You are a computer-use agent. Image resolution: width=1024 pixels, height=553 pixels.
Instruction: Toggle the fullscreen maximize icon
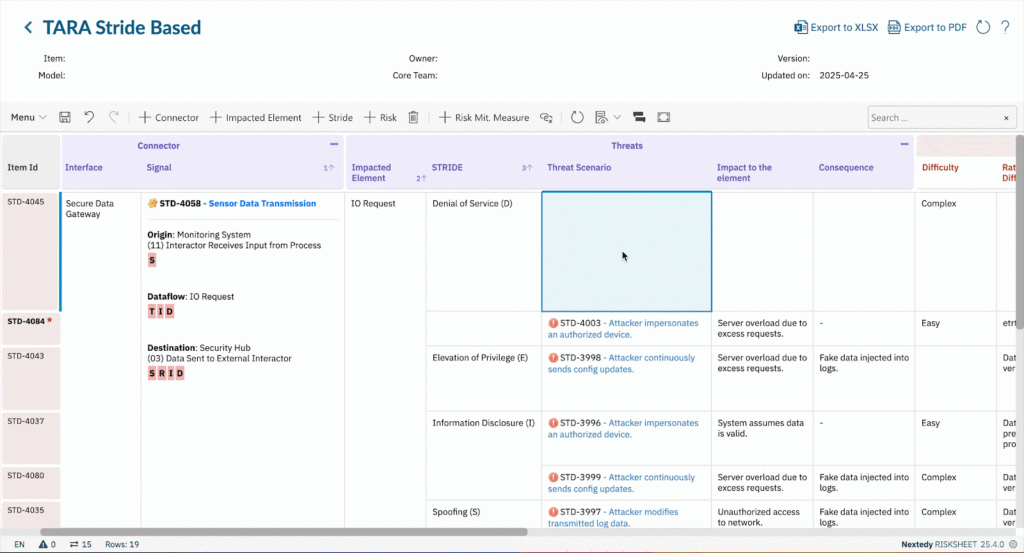point(664,117)
